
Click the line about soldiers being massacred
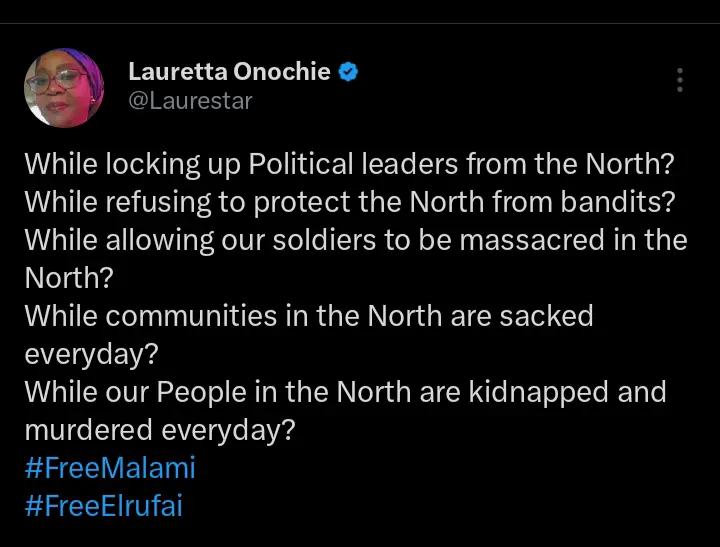[355, 240]
